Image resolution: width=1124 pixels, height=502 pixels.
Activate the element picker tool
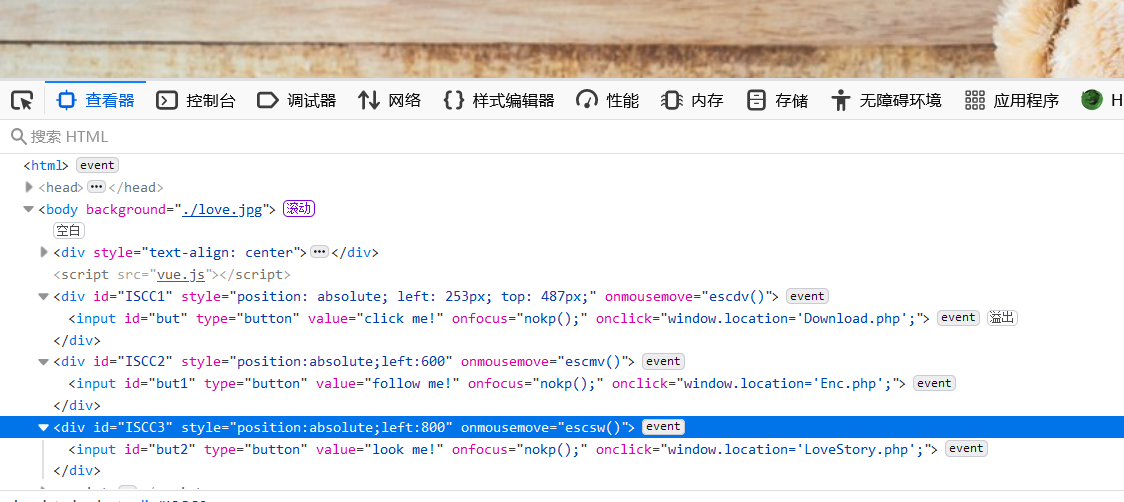[x=22, y=100]
